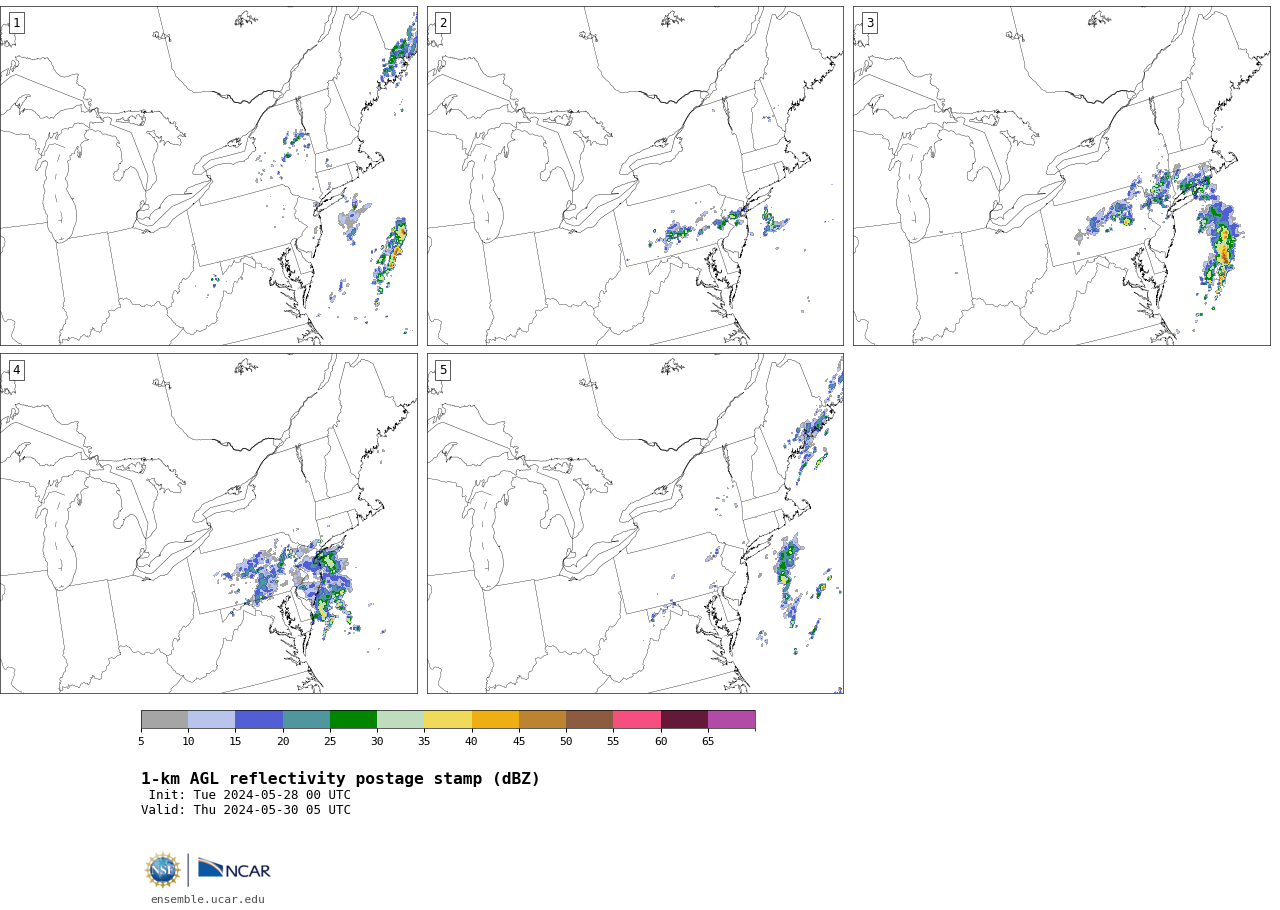1280x910 pixels.
Task: Click the yellow 35-40 dBZ swatch
Action: [448, 720]
